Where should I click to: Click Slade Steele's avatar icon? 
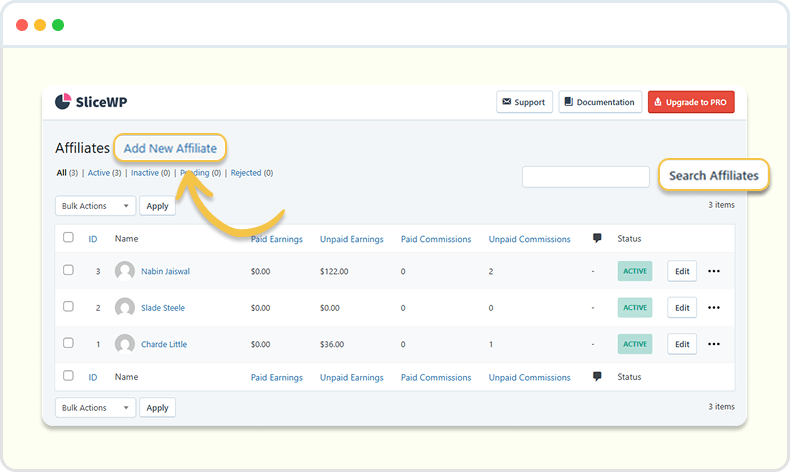(124, 307)
